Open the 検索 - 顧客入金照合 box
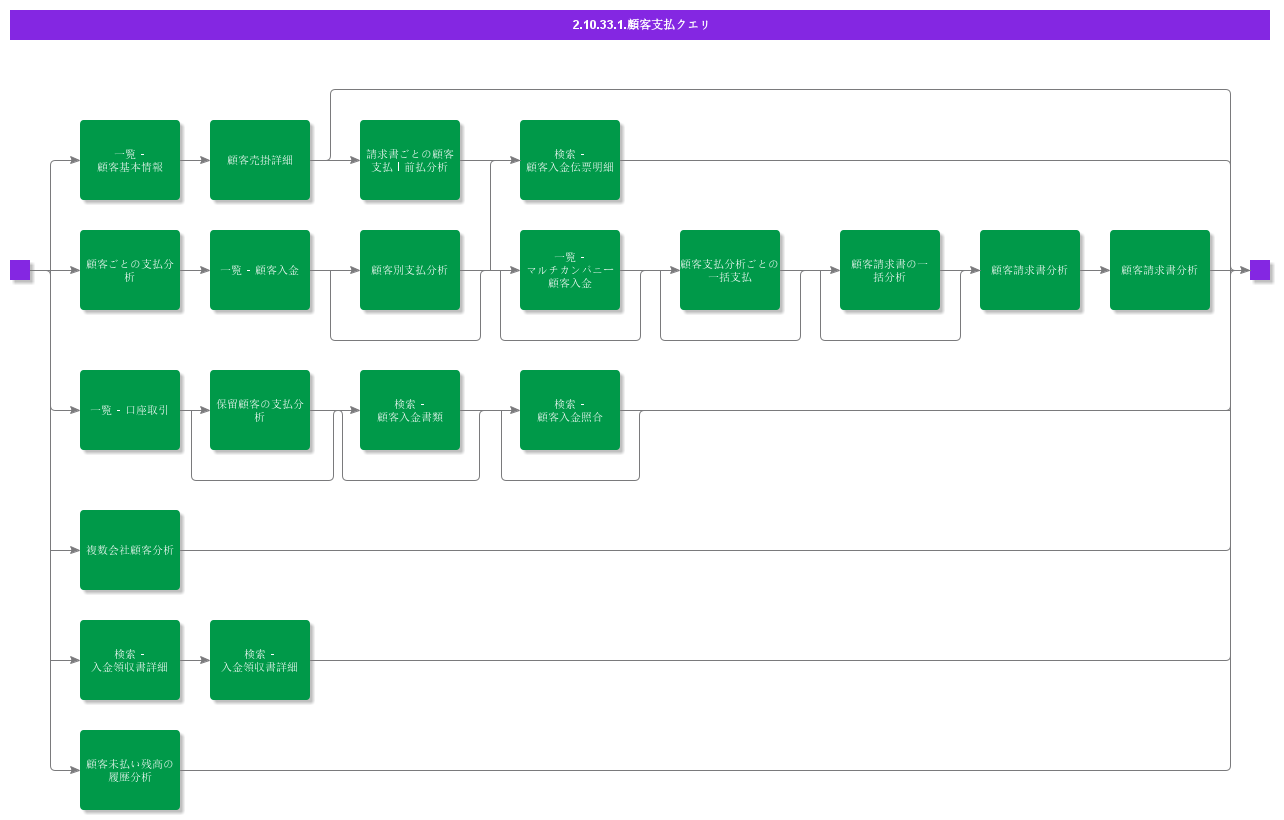Viewport: 1284px width, 820px height. (x=570, y=410)
